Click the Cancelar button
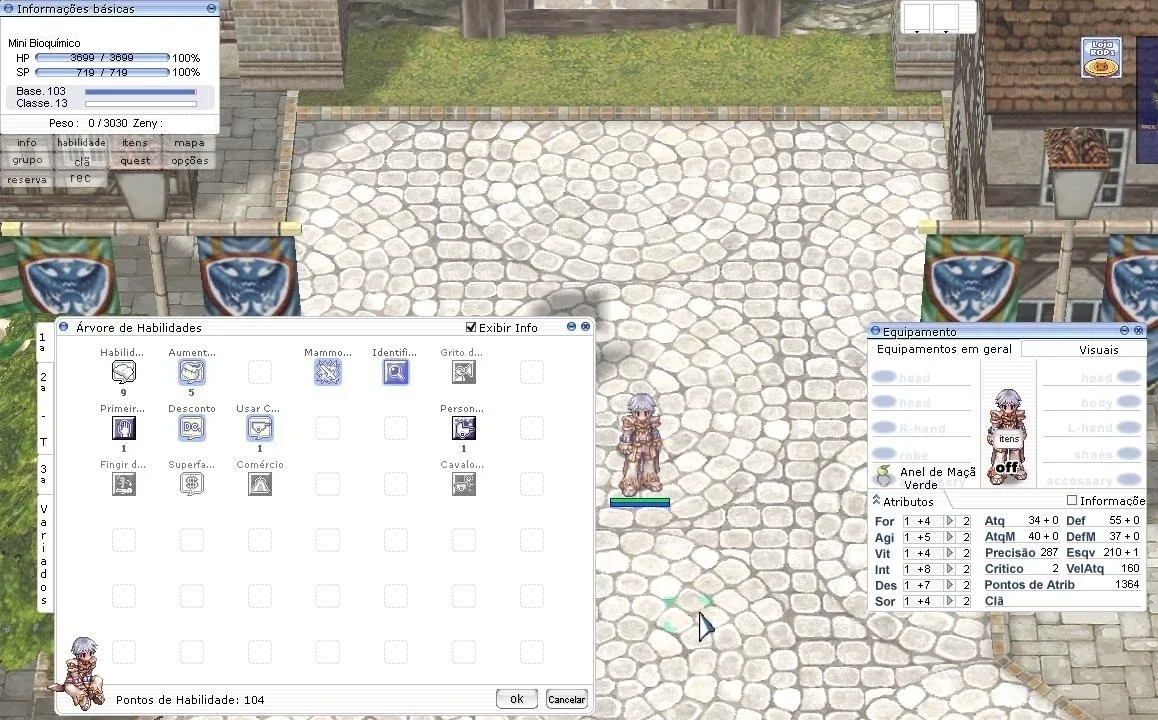 pyautogui.click(x=566, y=699)
